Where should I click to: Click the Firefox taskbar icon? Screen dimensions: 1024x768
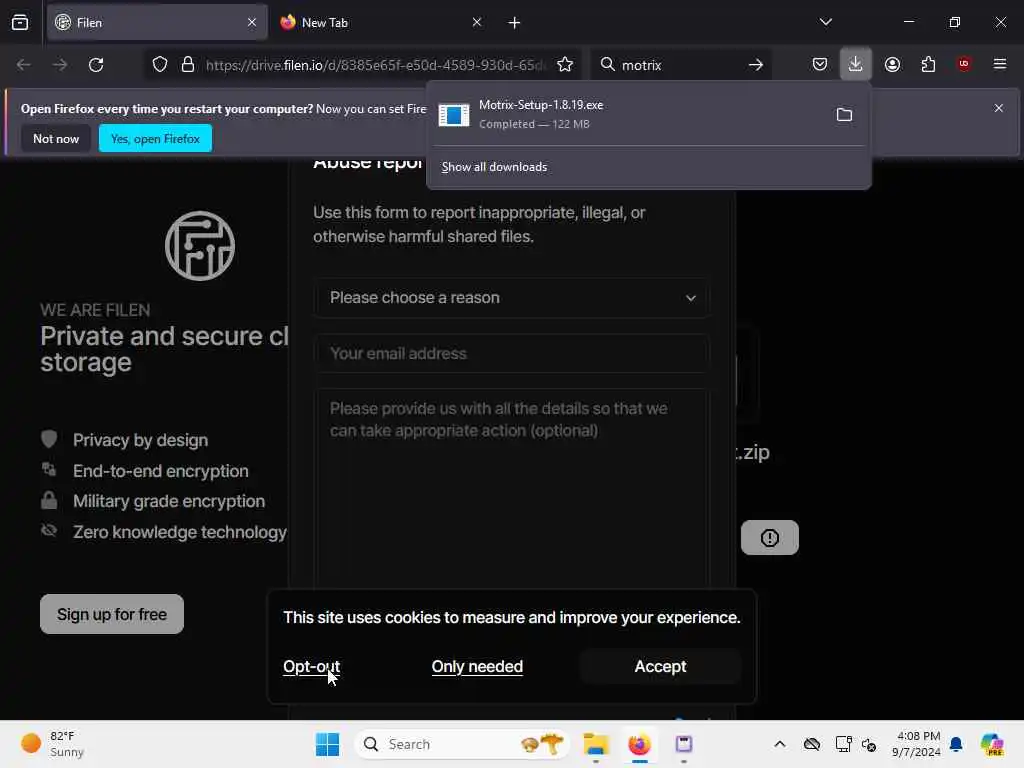[x=639, y=744]
